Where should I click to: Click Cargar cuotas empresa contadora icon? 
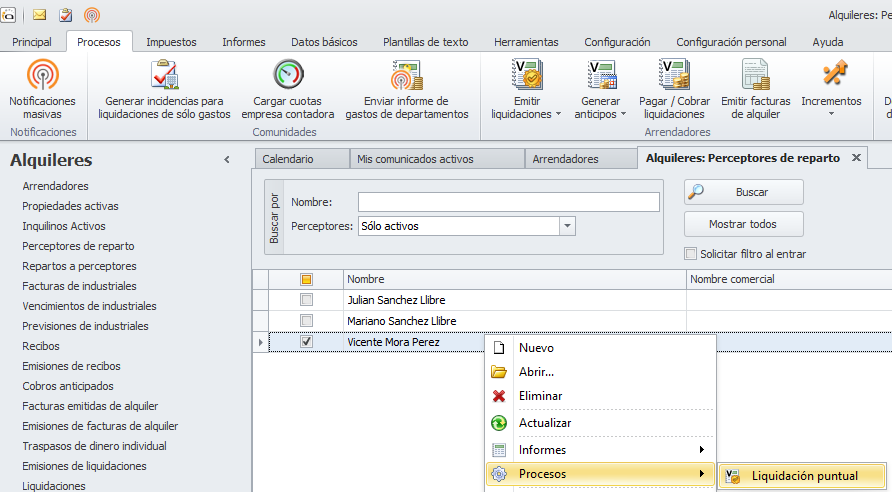[x=287, y=76]
